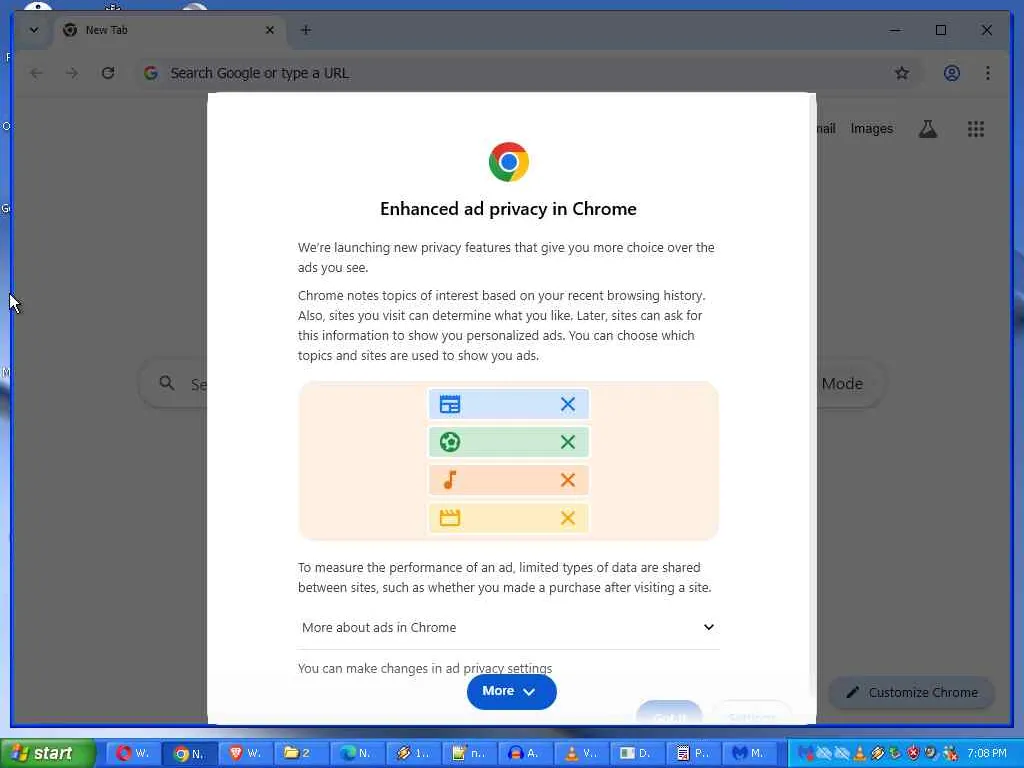Image resolution: width=1024 pixels, height=768 pixels.
Task: Click the taskbar clock 7:08 PM
Action: pos(987,753)
